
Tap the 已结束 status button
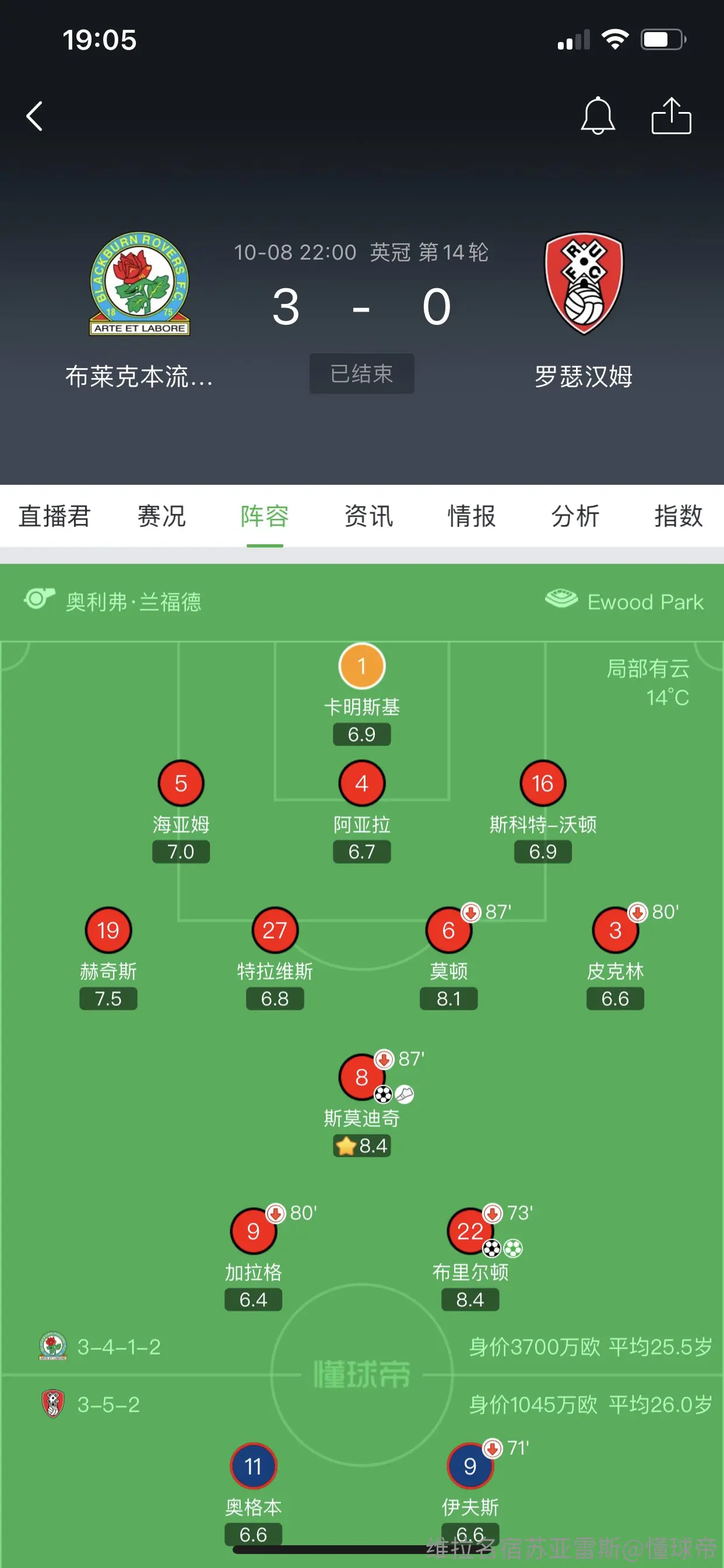click(362, 374)
